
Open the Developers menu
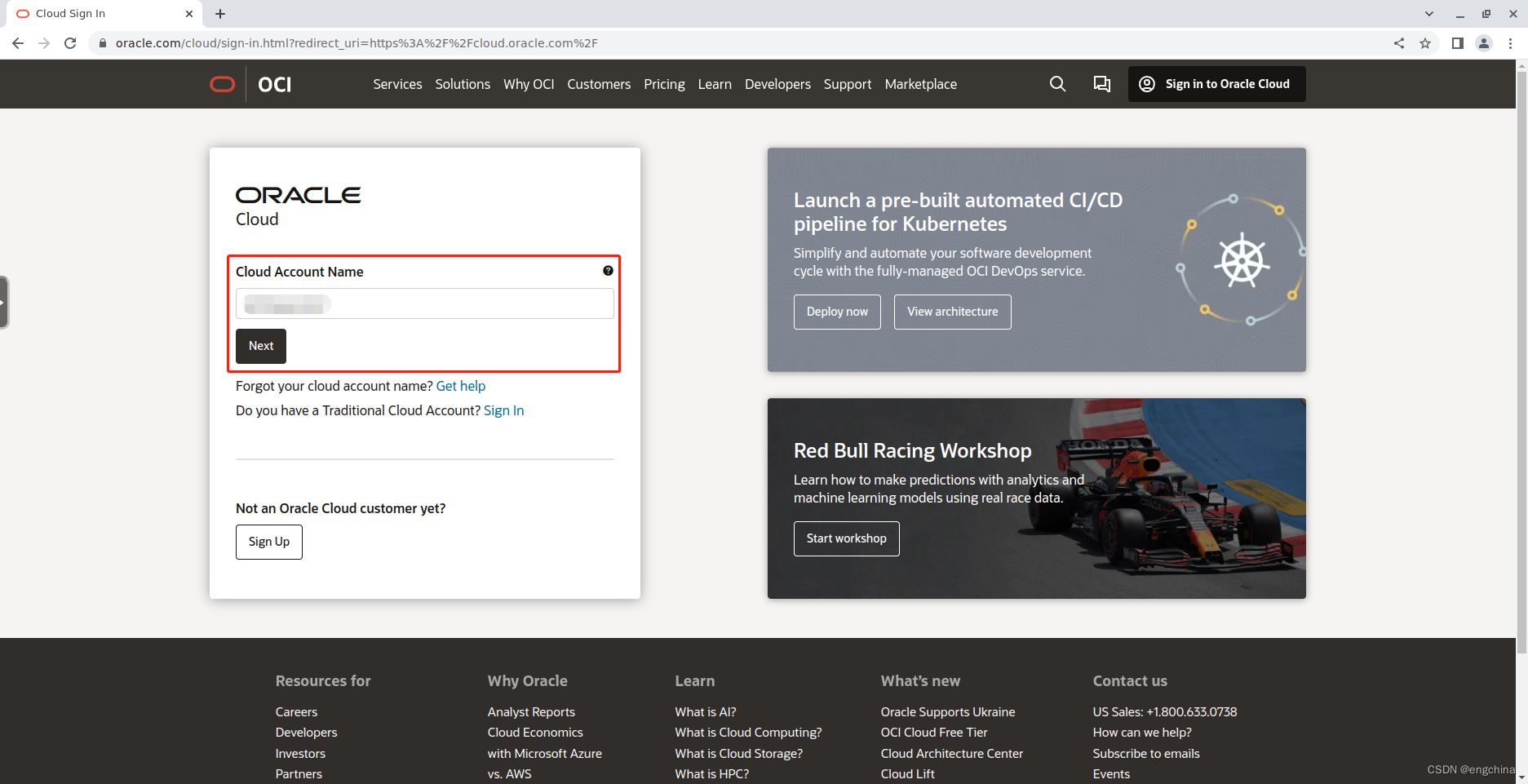pos(777,84)
